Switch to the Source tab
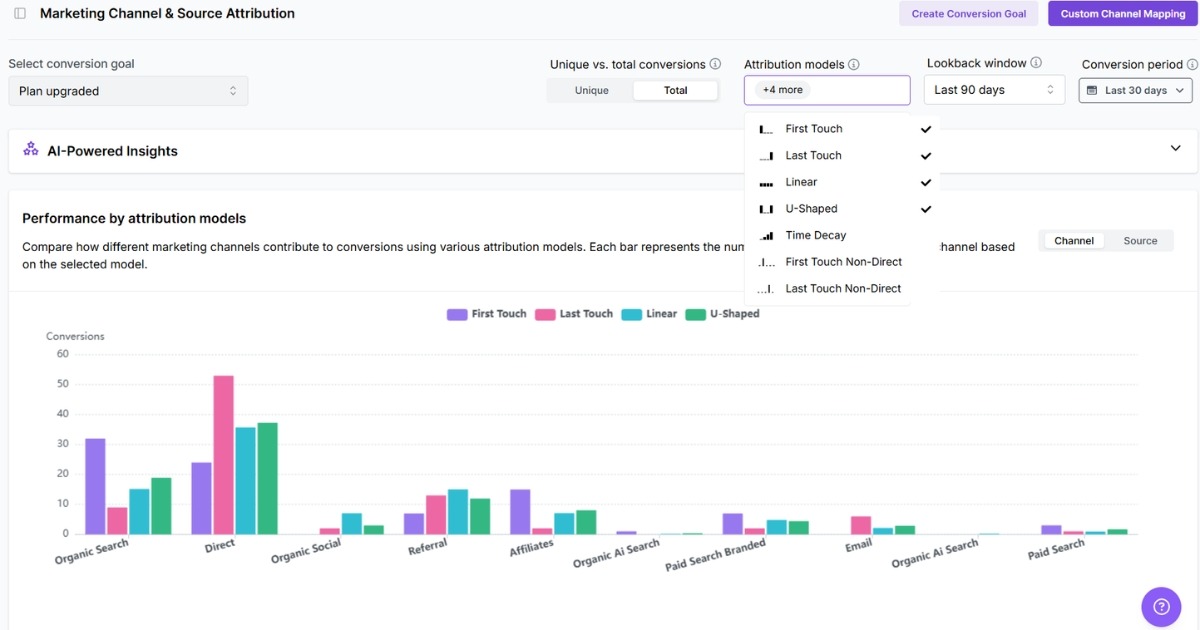1200x630 pixels. (1140, 240)
